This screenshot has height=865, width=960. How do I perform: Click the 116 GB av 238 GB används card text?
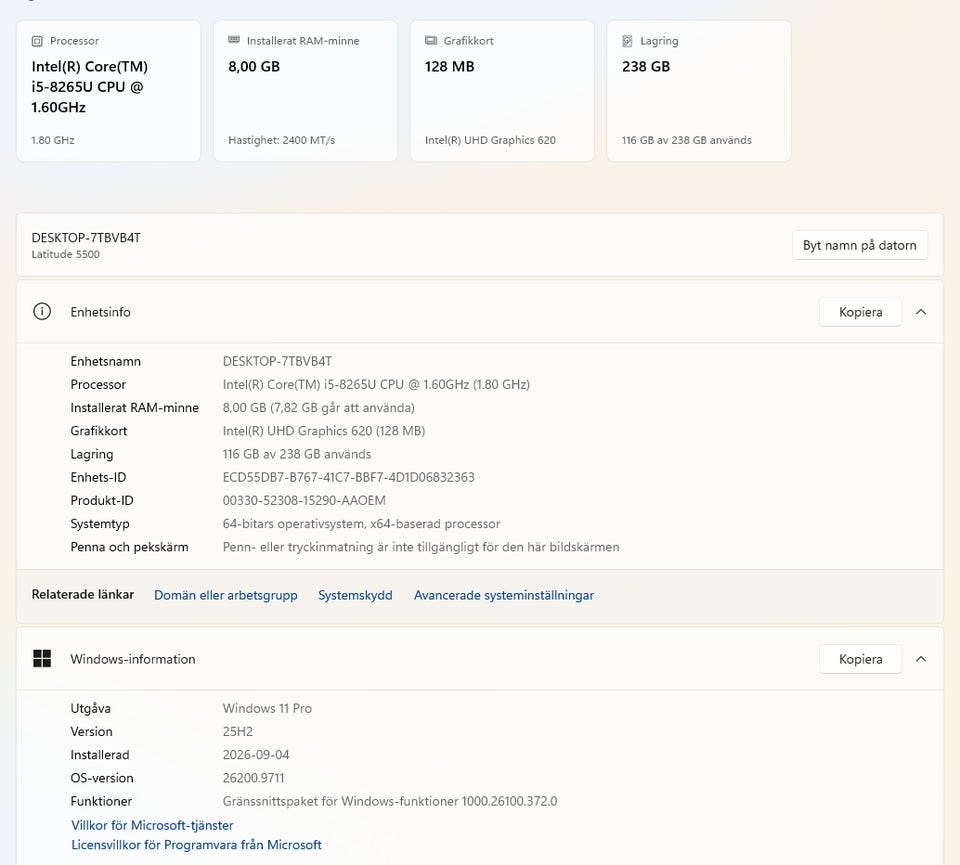point(687,140)
